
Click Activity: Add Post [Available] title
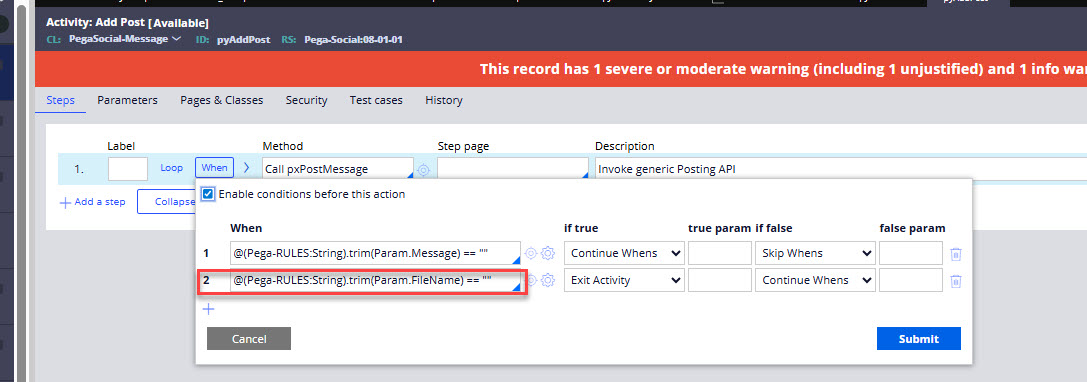[x=127, y=23]
